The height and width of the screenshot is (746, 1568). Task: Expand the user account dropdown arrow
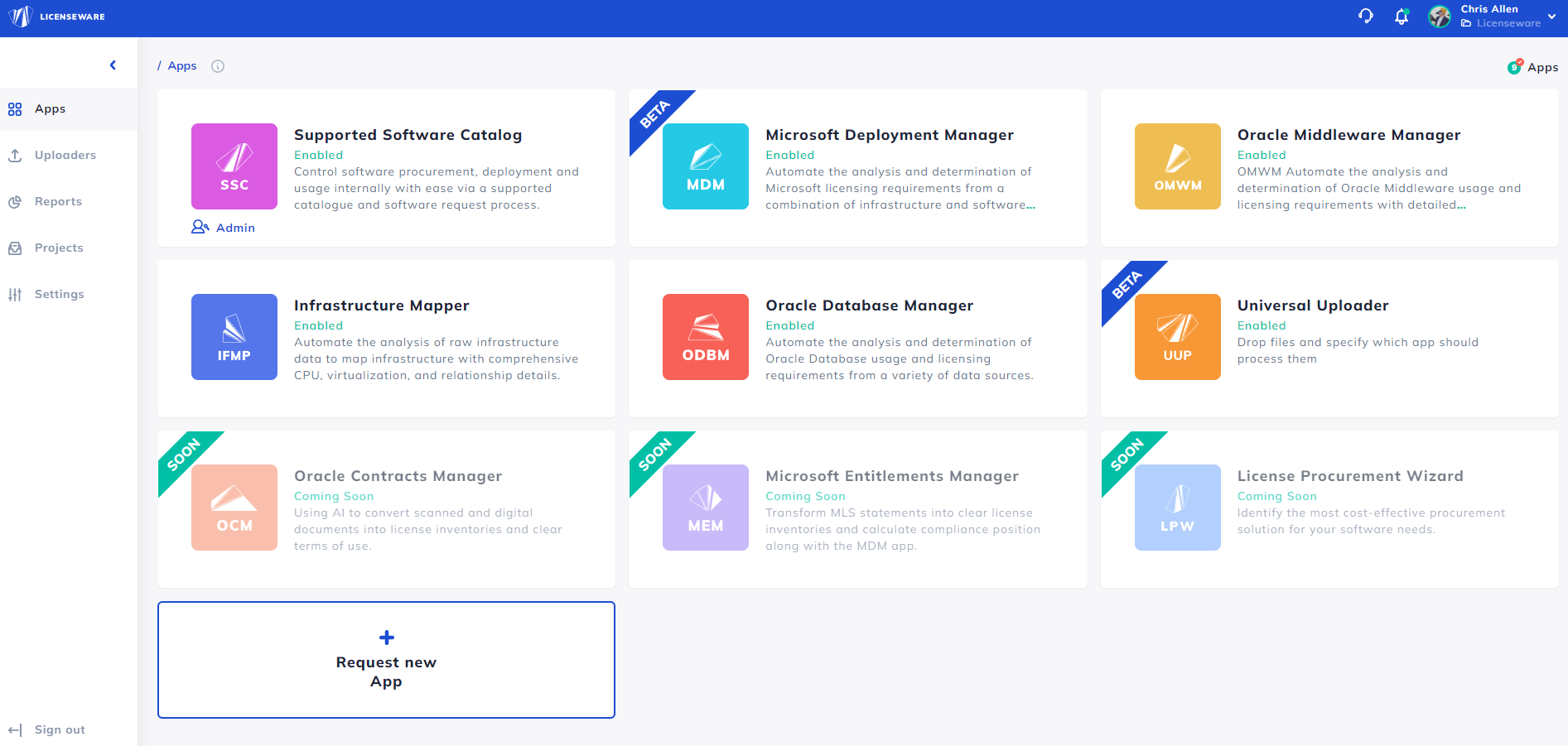[x=1551, y=17]
